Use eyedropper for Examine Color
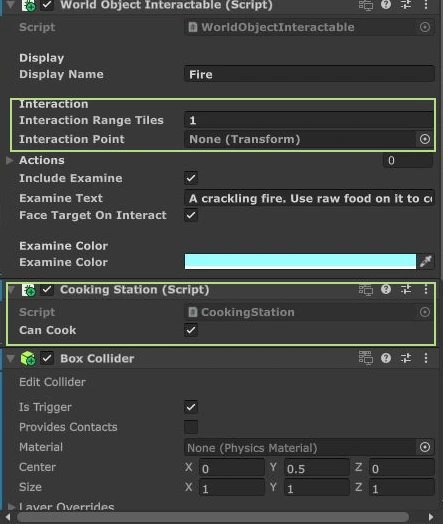This screenshot has width=443, height=524. point(426,261)
